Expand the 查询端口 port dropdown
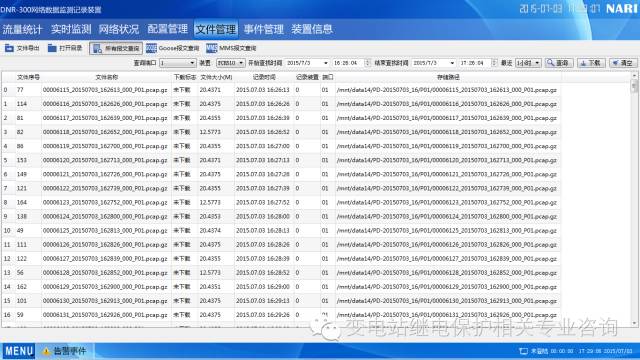The image size is (640, 360). pos(178,63)
